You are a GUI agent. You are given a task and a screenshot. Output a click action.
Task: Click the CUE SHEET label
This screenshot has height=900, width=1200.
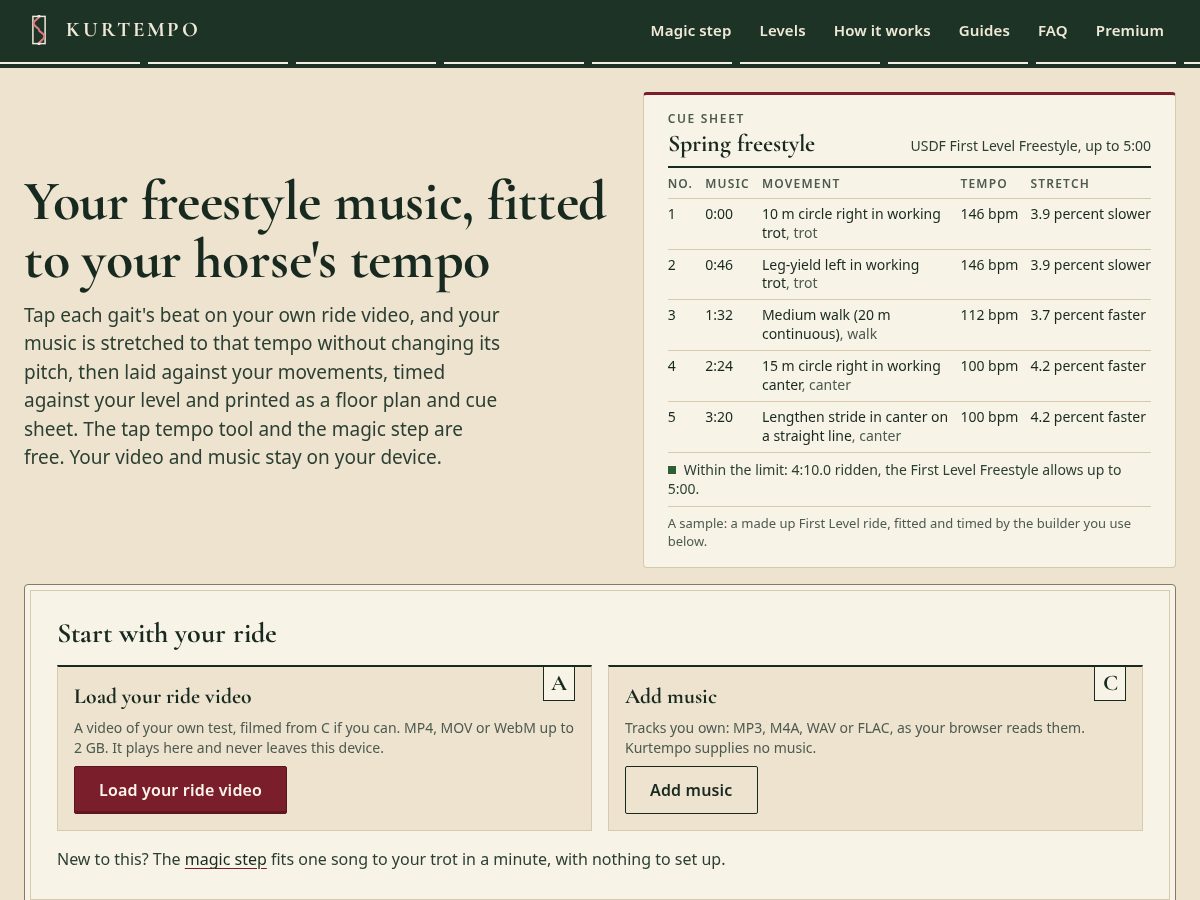[706, 118]
